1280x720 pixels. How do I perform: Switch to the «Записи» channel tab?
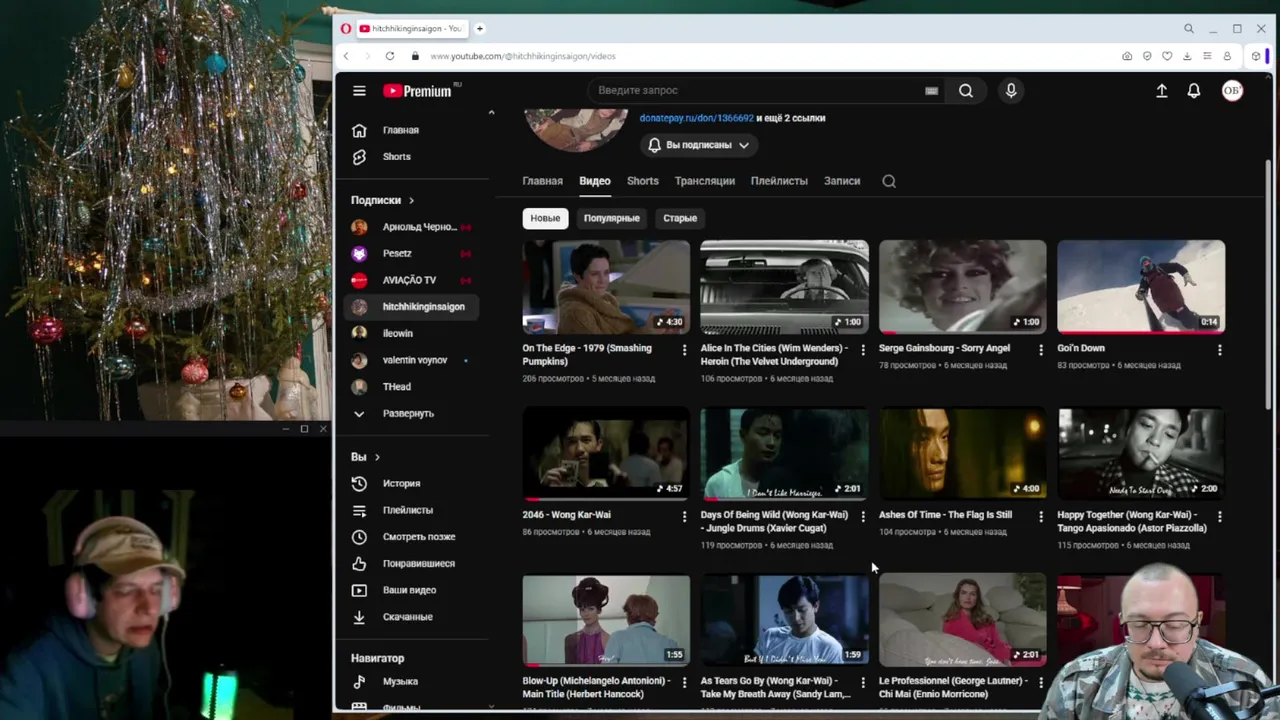click(842, 181)
